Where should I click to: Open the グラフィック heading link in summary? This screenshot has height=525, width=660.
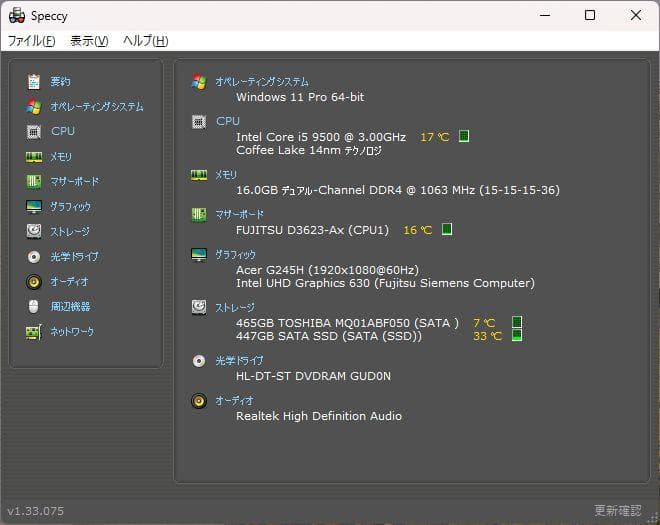pyautogui.click(x=236, y=255)
